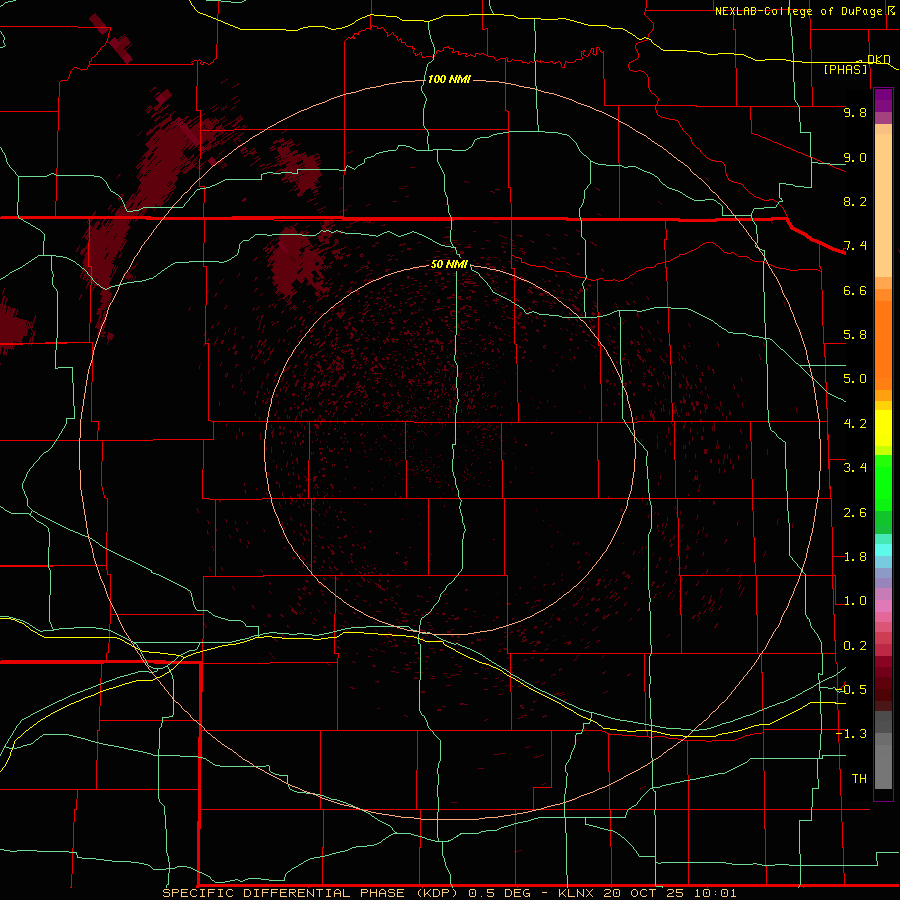The image size is (900, 900).
Task: Click the '100 NMI' range ring label
Action: point(449,79)
